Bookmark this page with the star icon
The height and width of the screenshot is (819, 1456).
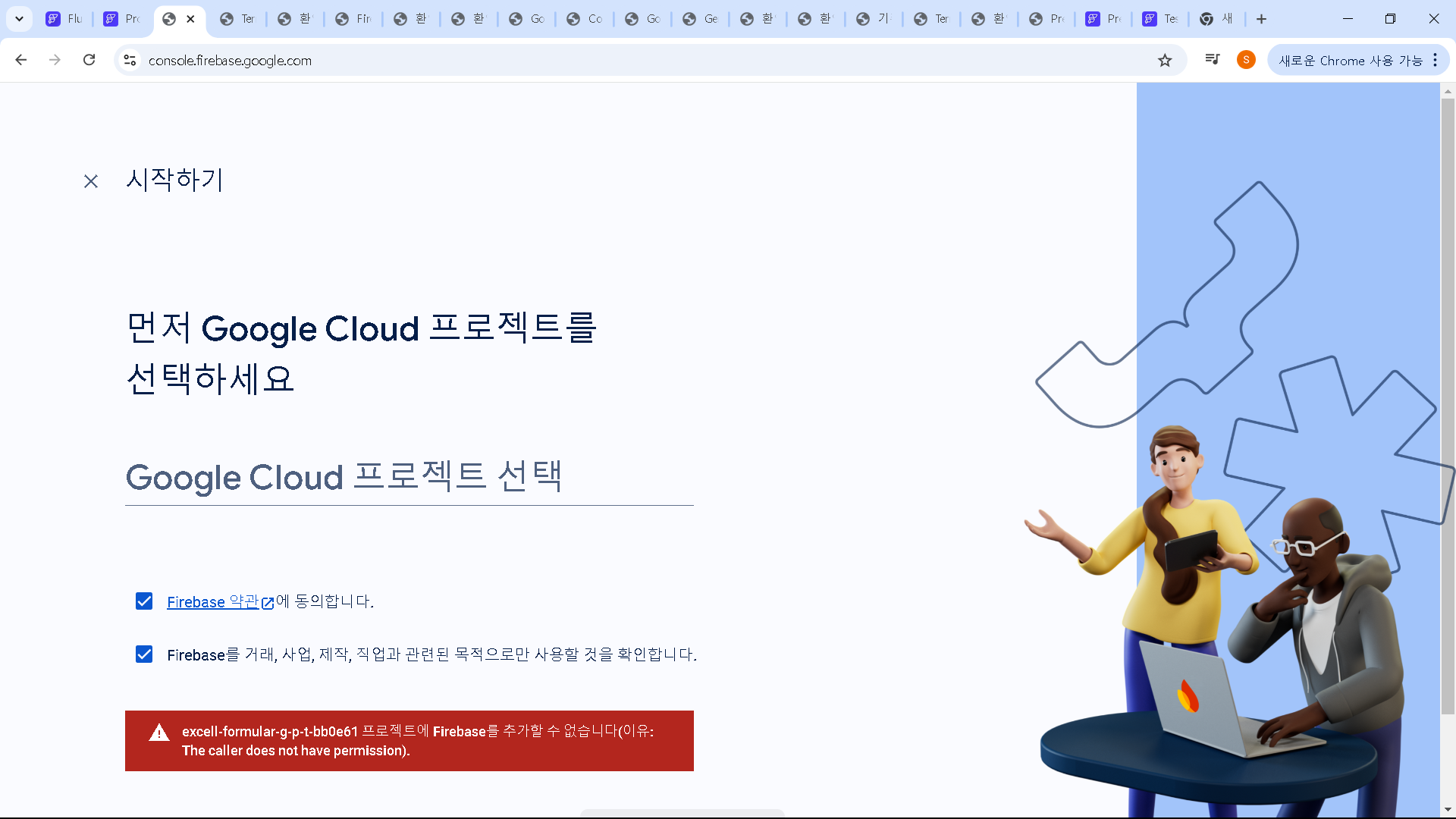(x=1165, y=60)
